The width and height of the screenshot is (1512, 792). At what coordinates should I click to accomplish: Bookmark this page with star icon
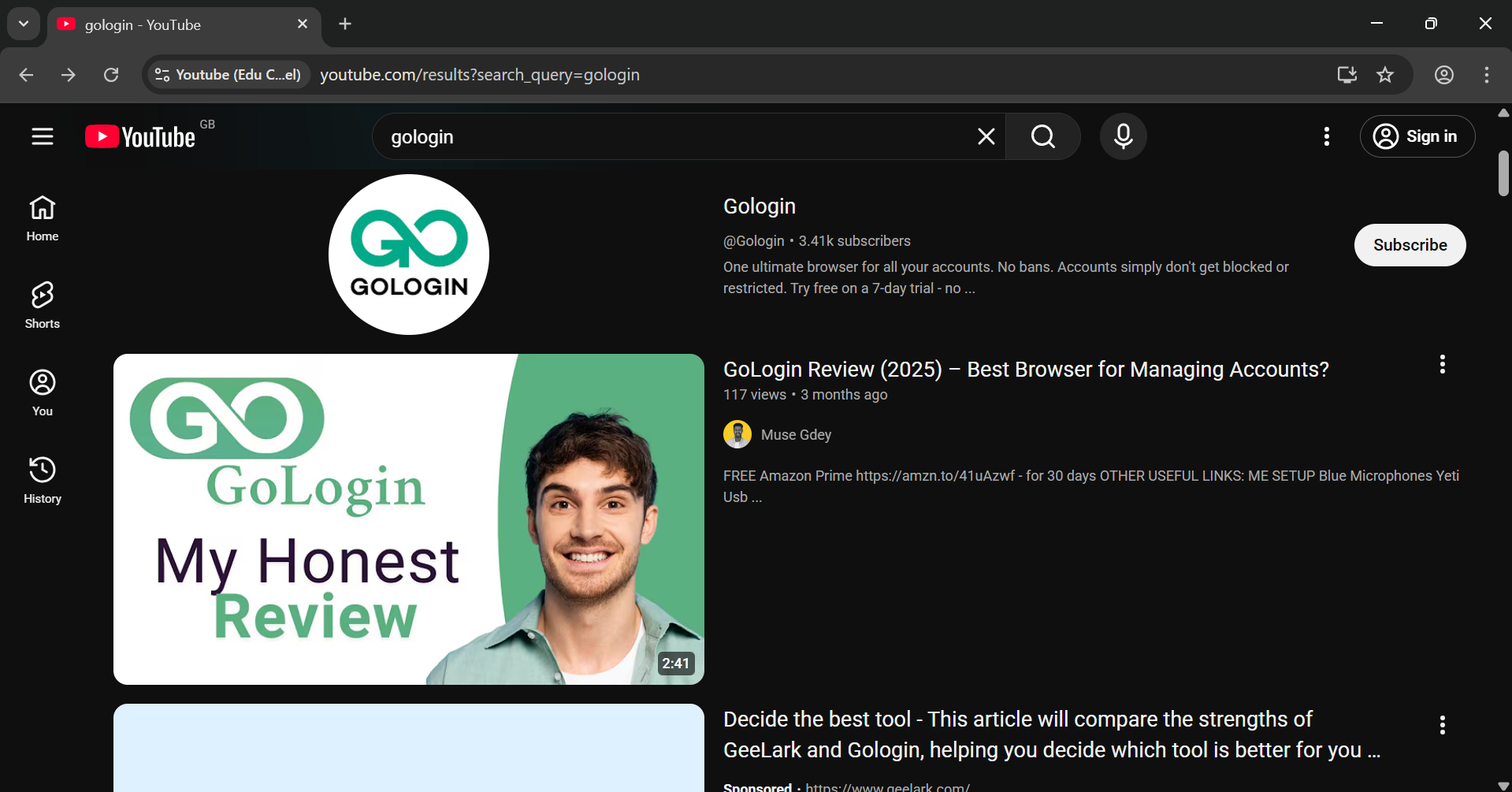1384,75
